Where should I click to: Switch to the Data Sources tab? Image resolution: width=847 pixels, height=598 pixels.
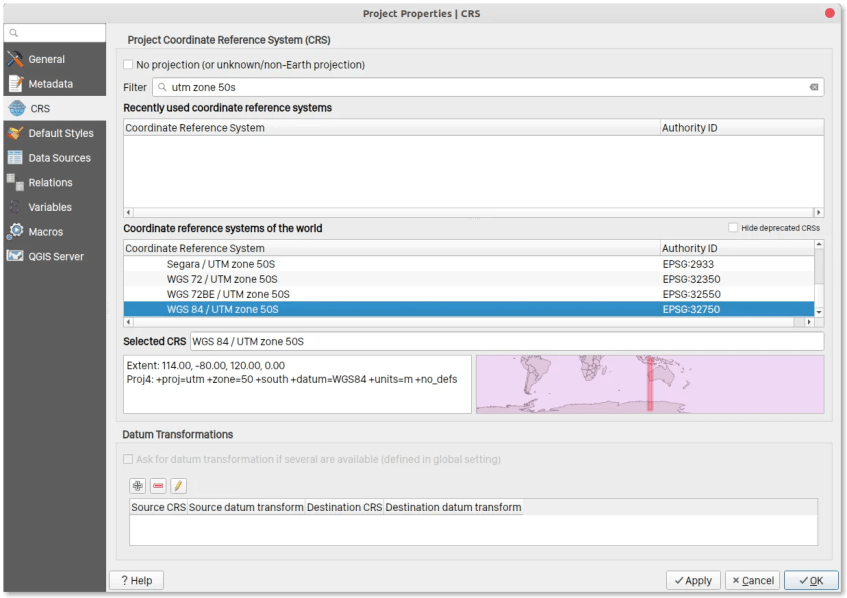pos(55,158)
